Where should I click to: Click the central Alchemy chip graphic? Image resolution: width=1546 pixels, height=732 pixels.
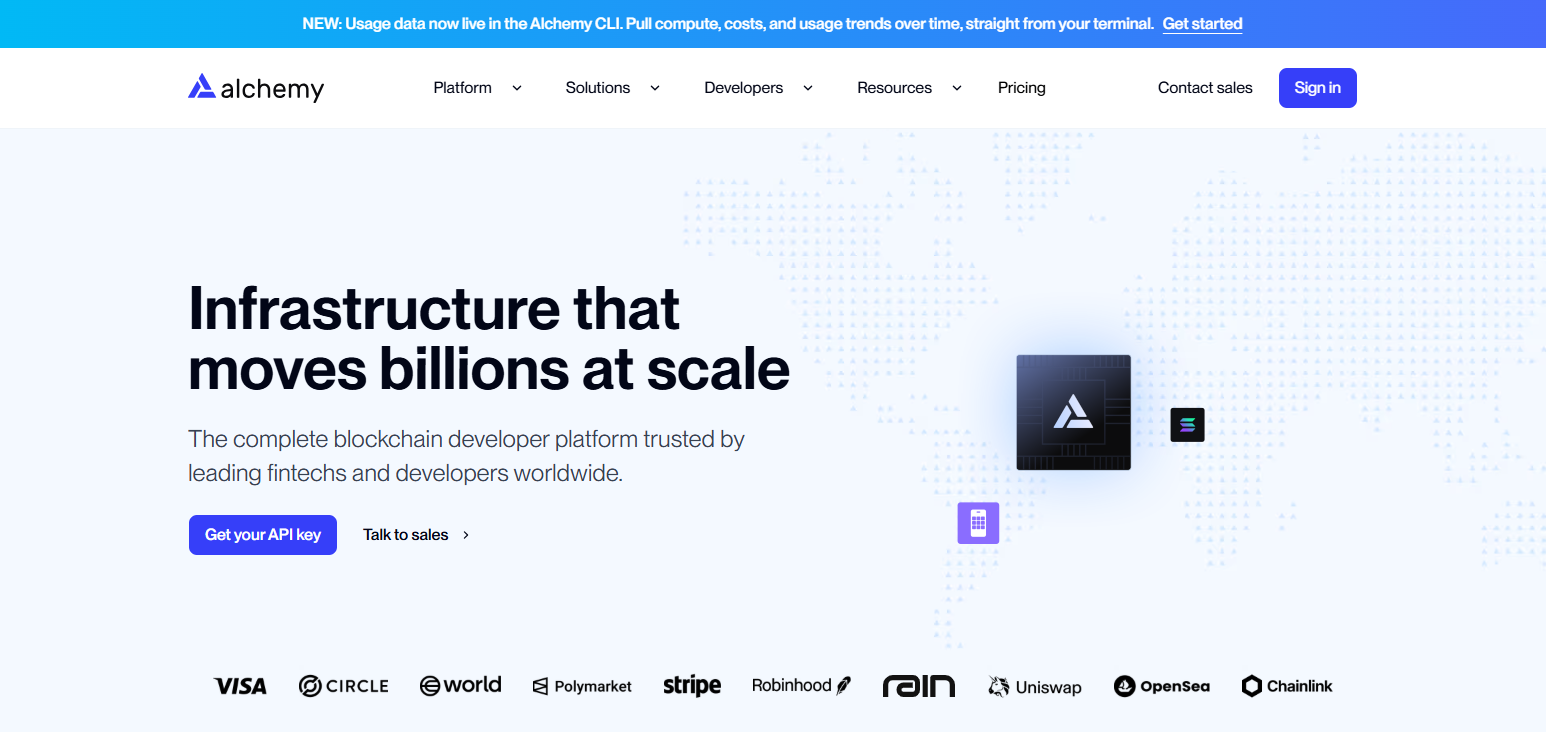[1073, 412]
